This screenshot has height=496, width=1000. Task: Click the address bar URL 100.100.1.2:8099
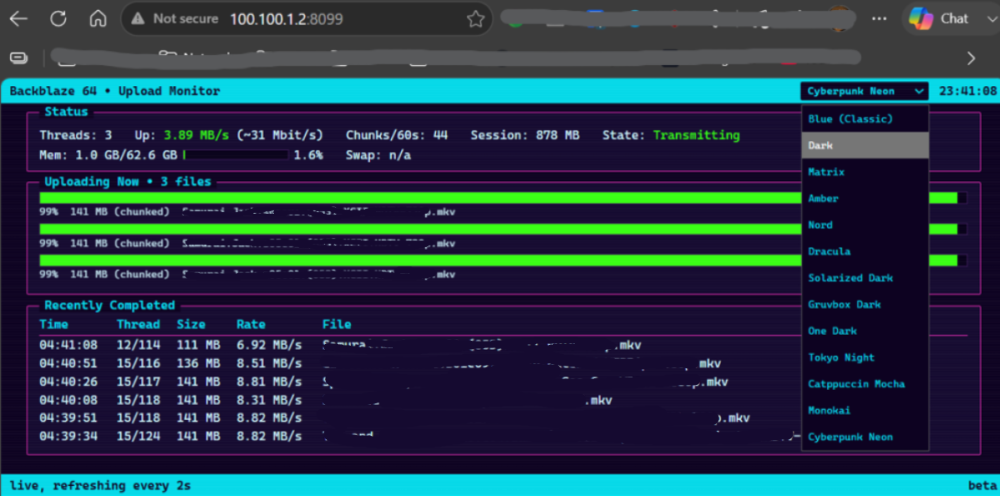[x=286, y=19]
